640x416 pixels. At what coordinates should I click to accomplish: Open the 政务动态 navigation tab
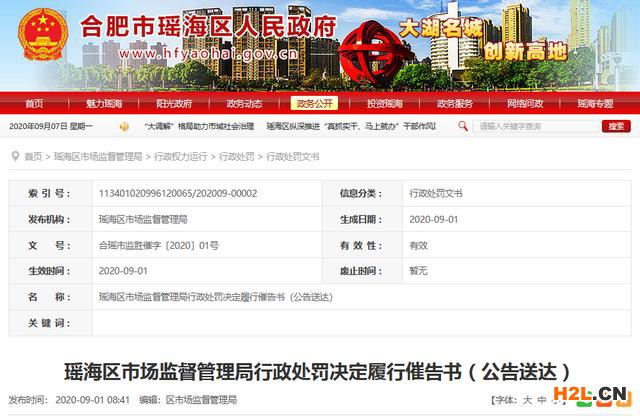[245, 103]
